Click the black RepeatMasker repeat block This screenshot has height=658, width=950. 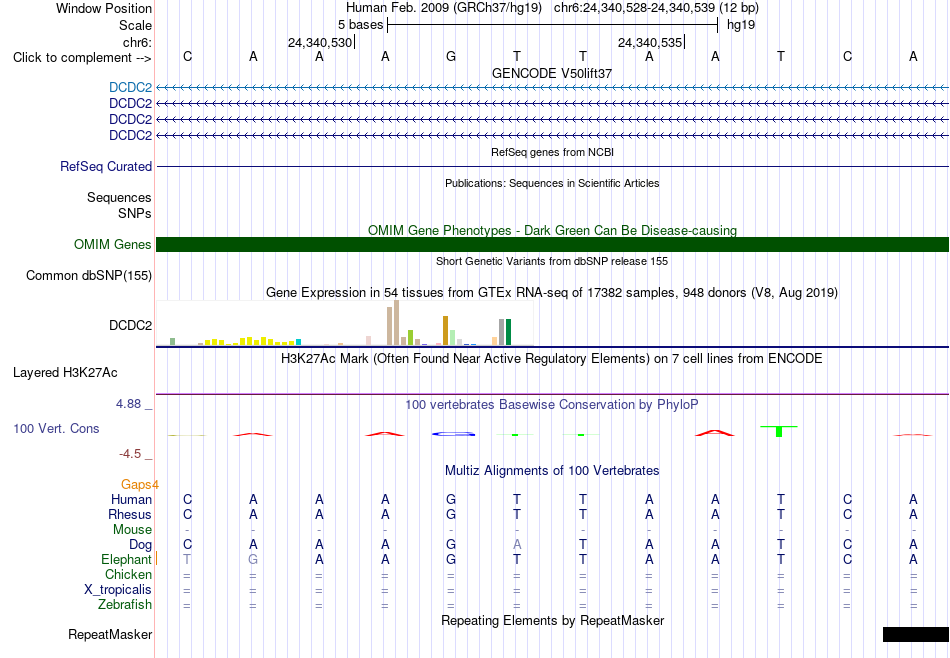(x=916, y=634)
